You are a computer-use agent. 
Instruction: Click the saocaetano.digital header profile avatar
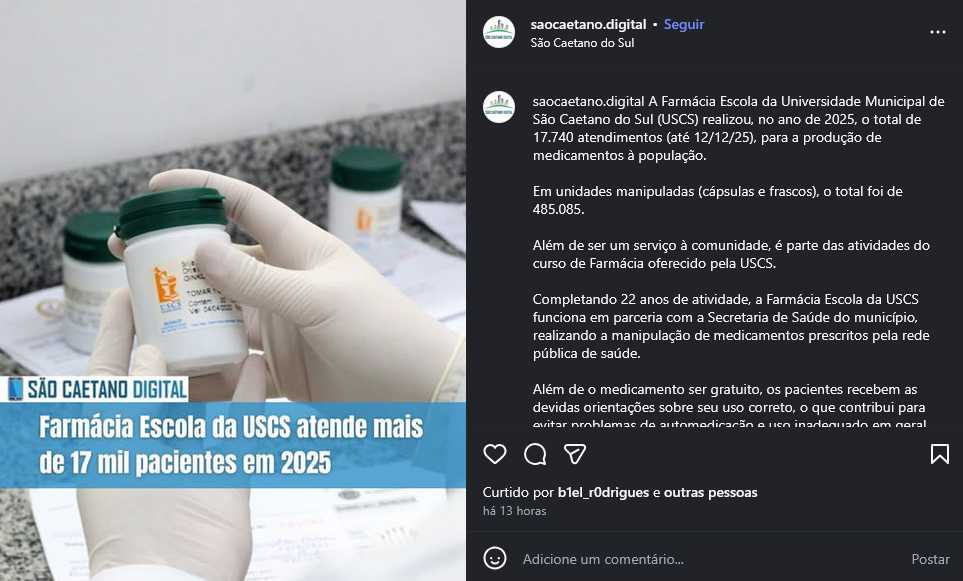coord(499,32)
